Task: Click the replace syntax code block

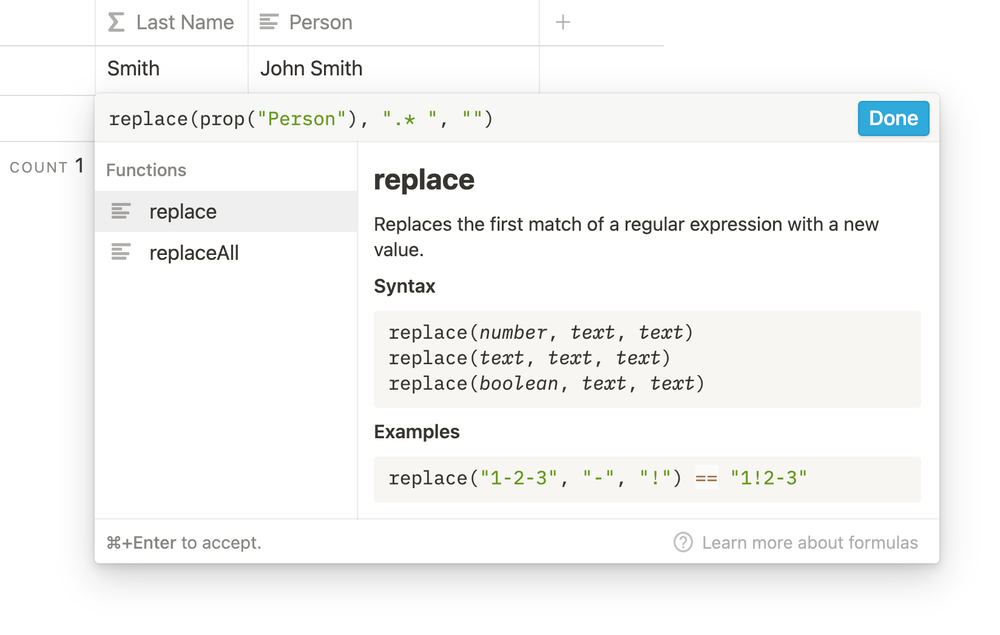Action: click(647, 358)
